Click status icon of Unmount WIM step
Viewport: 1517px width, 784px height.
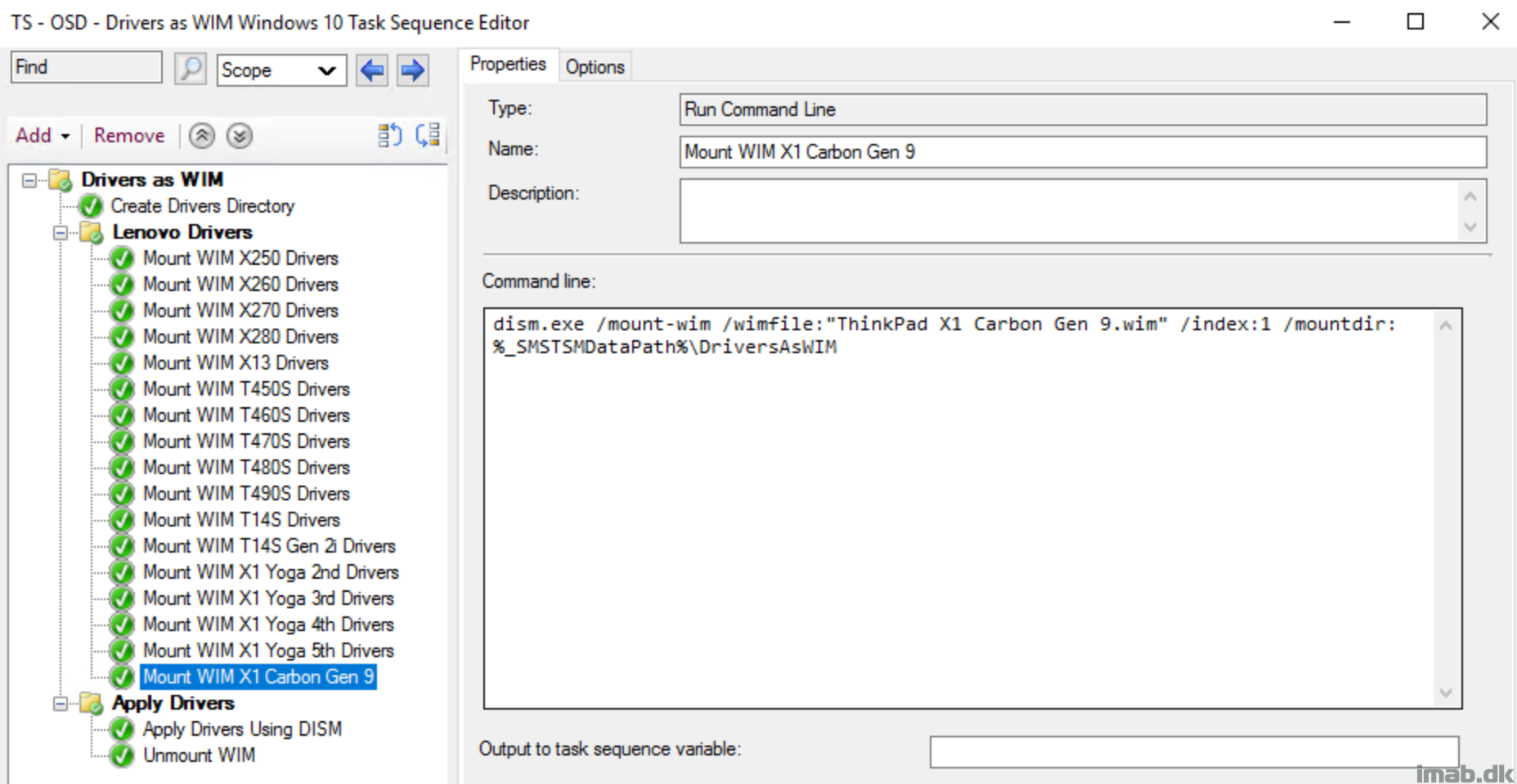pos(122,755)
